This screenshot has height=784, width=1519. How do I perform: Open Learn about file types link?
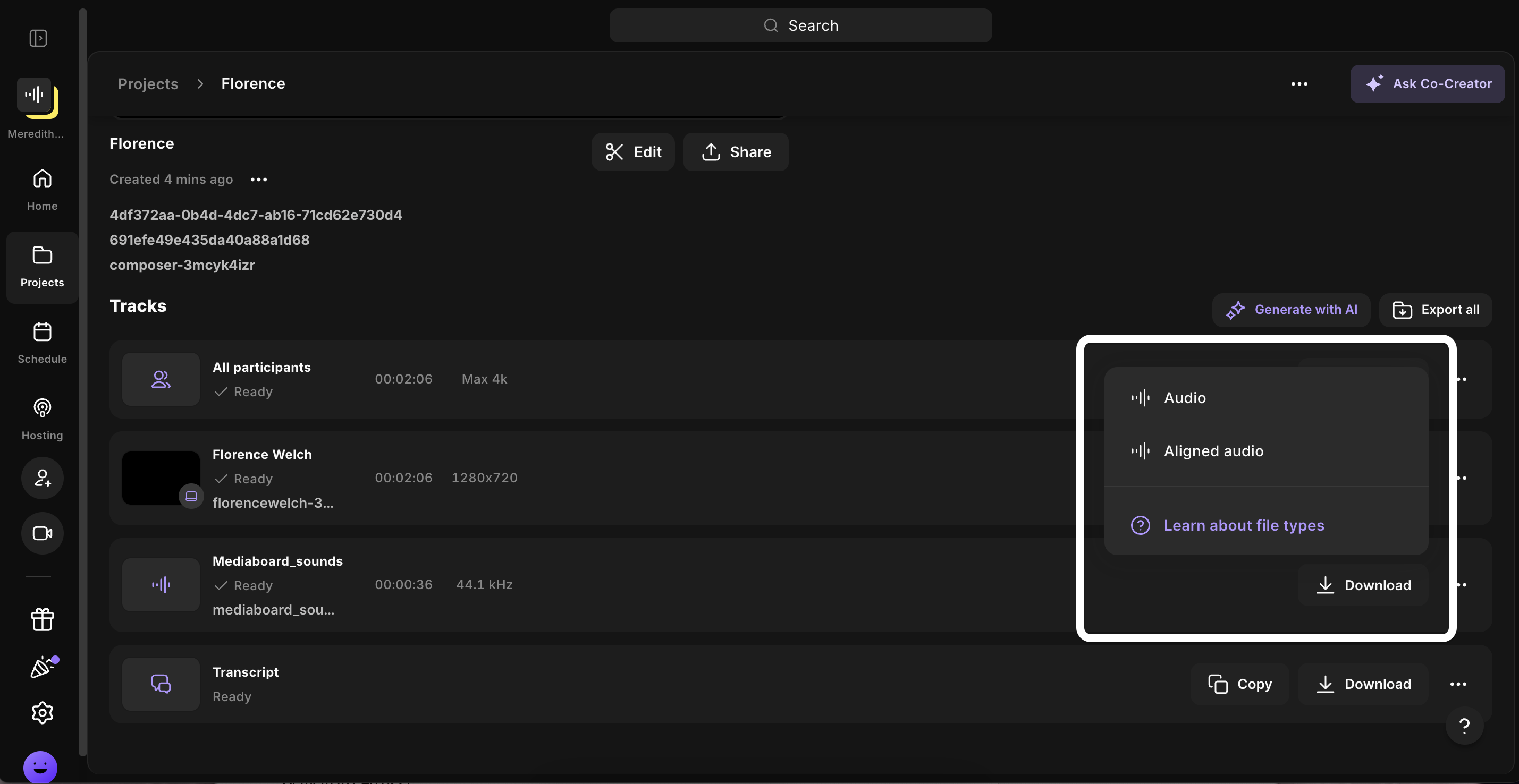(1244, 525)
